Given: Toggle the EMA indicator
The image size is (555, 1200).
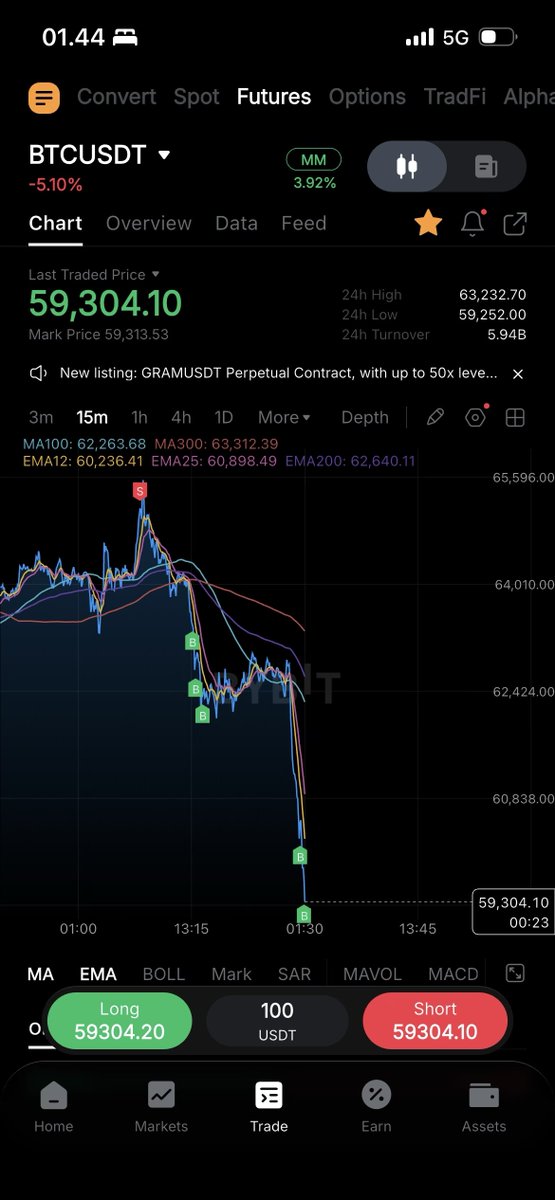Looking at the screenshot, I should (98, 974).
